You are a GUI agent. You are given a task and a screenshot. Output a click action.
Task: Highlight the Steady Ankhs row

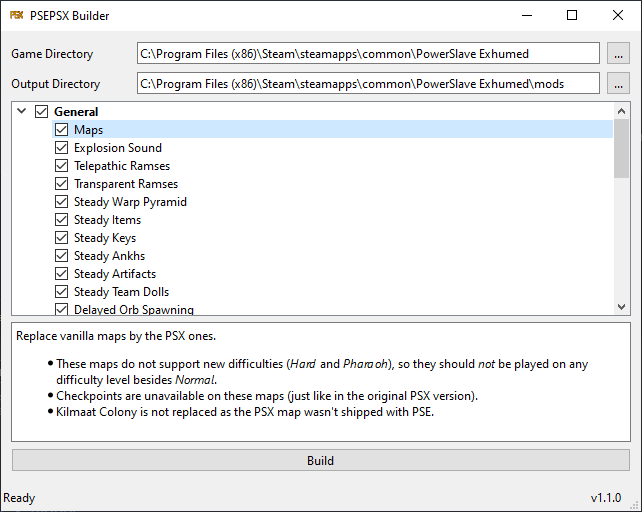[109, 256]
